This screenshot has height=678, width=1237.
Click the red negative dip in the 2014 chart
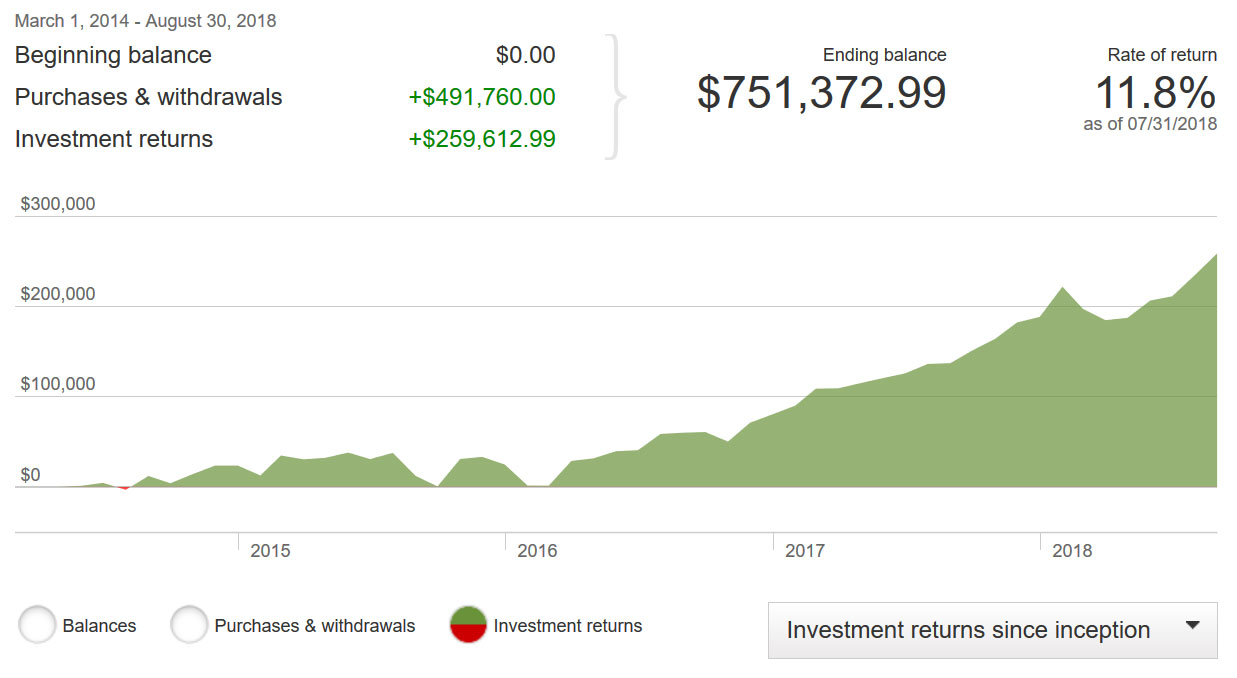pyautogui.click(x=124, y=488)
